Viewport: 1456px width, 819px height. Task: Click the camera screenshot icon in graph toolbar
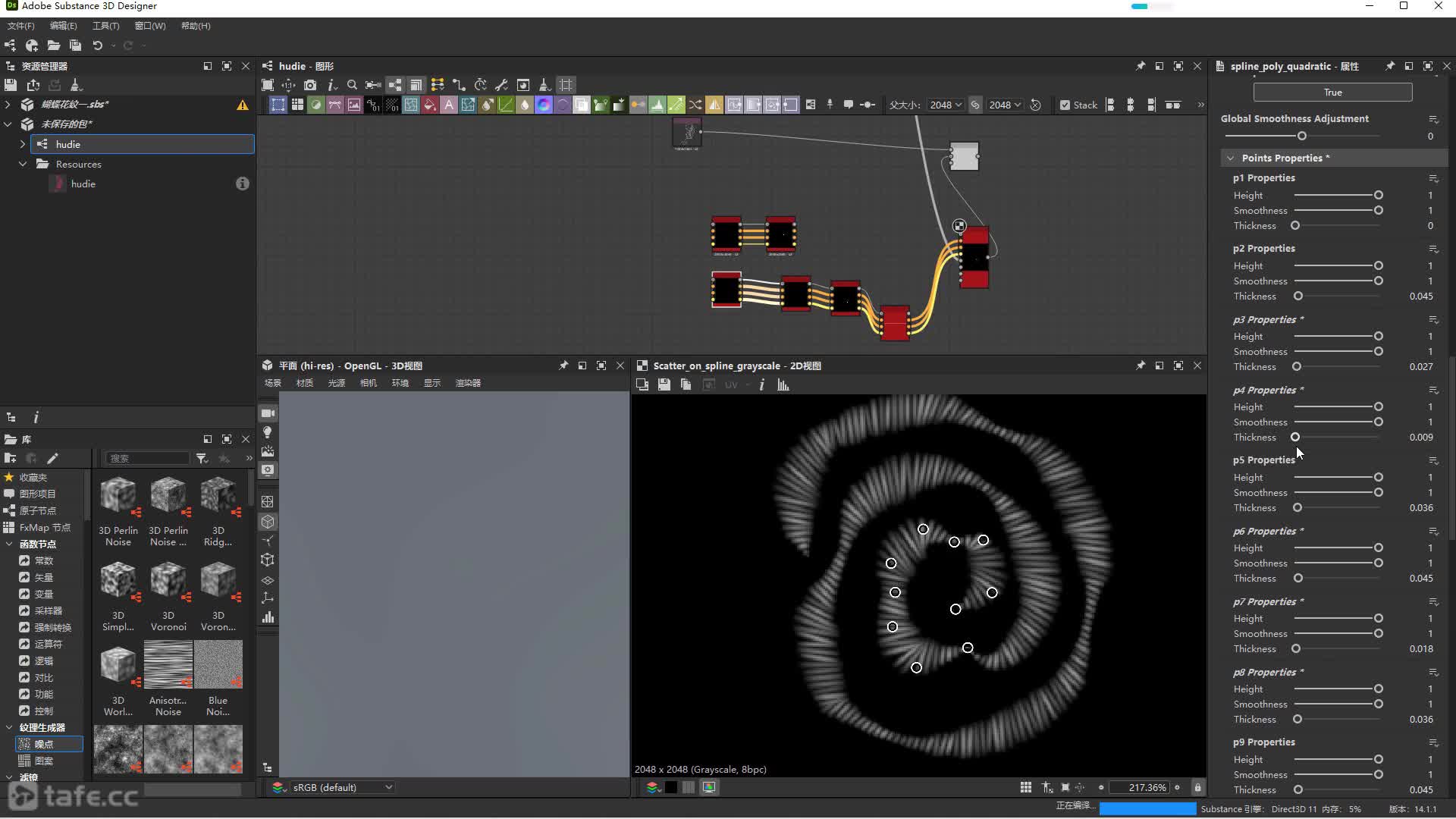pyautogui.click(x=310, y=85)
